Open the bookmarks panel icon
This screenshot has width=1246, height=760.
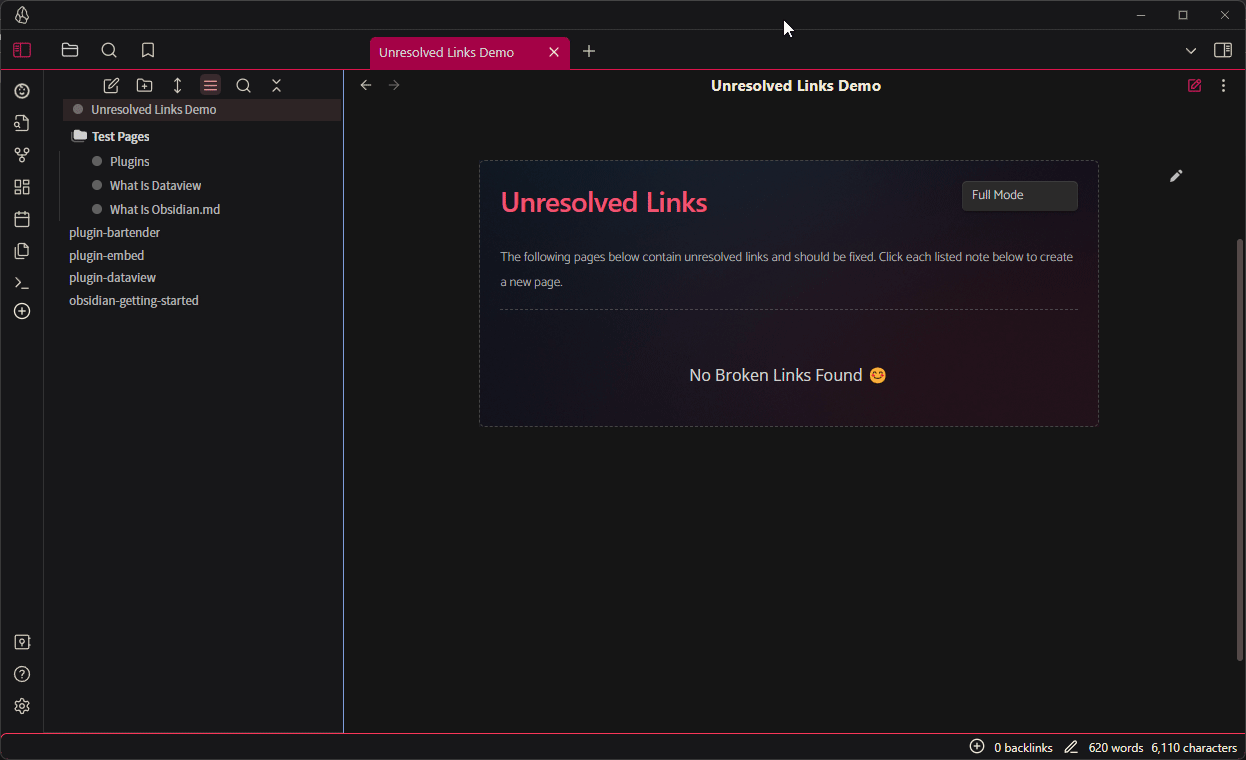[x=148, y=50]
